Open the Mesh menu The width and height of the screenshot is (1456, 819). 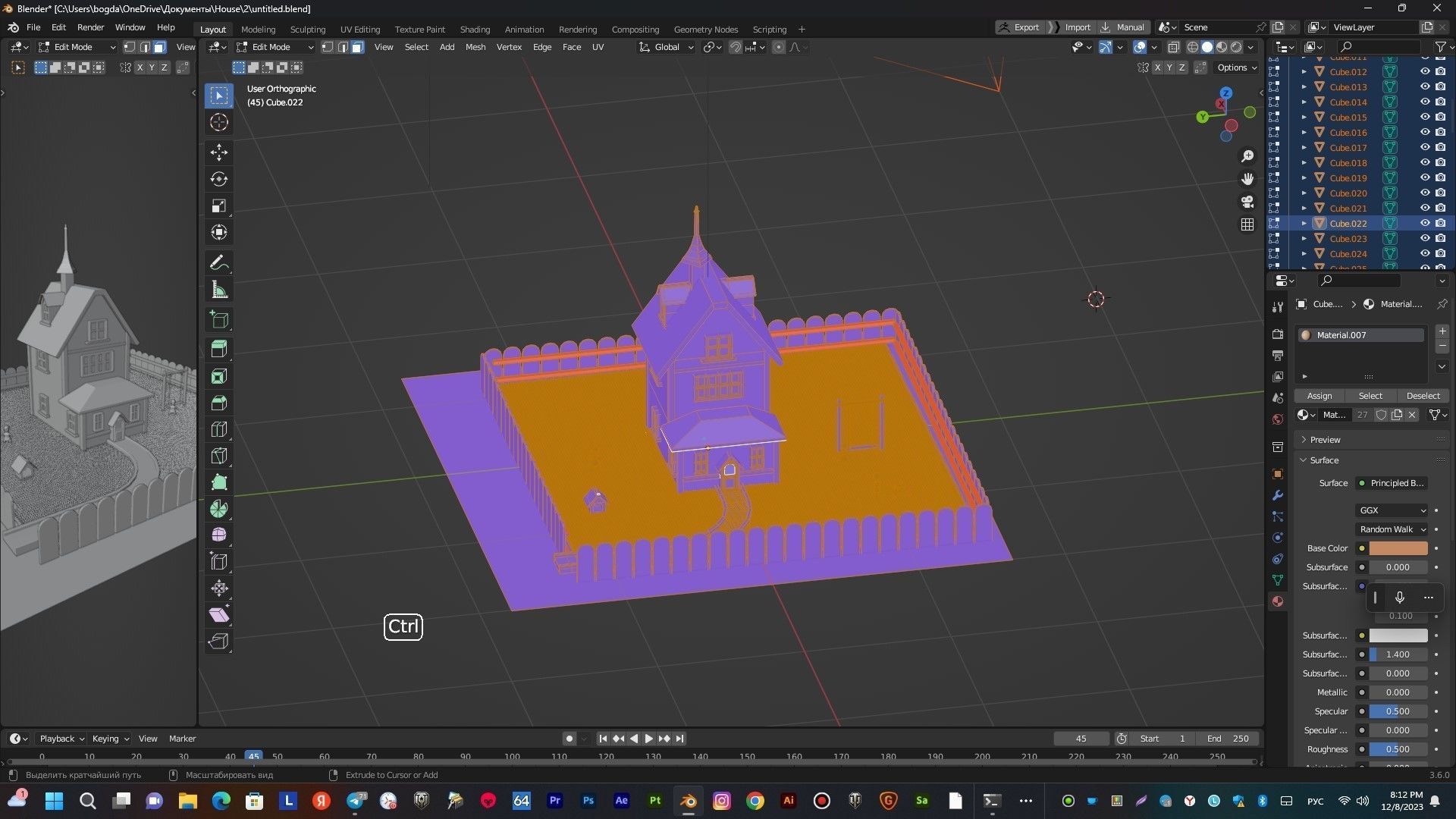click(475, 47)
